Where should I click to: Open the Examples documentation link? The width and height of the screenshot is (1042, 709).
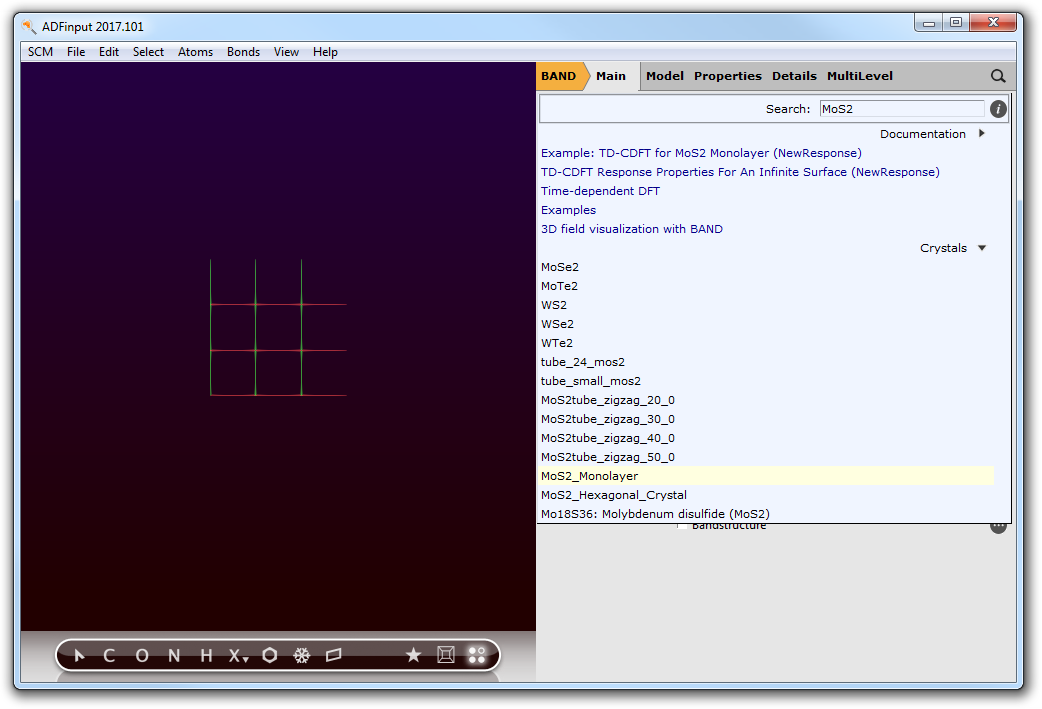click(x=568, y=210)
